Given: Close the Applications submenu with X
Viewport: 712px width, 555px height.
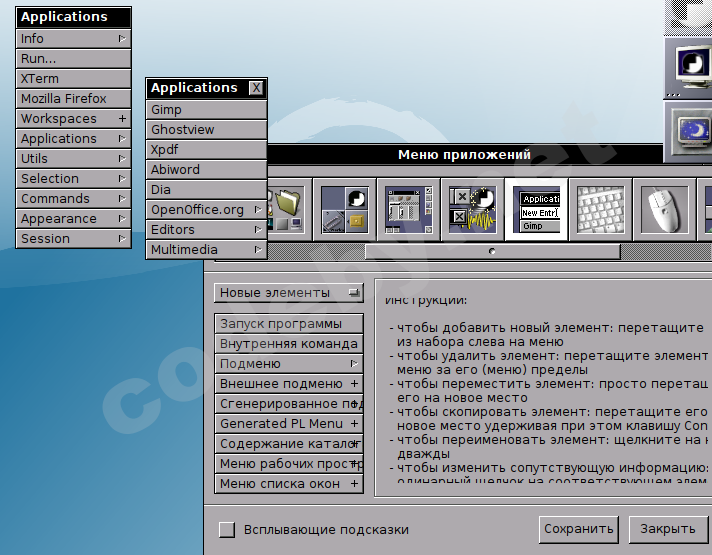Looking at the screenshot, I should (x=256, y=88).
